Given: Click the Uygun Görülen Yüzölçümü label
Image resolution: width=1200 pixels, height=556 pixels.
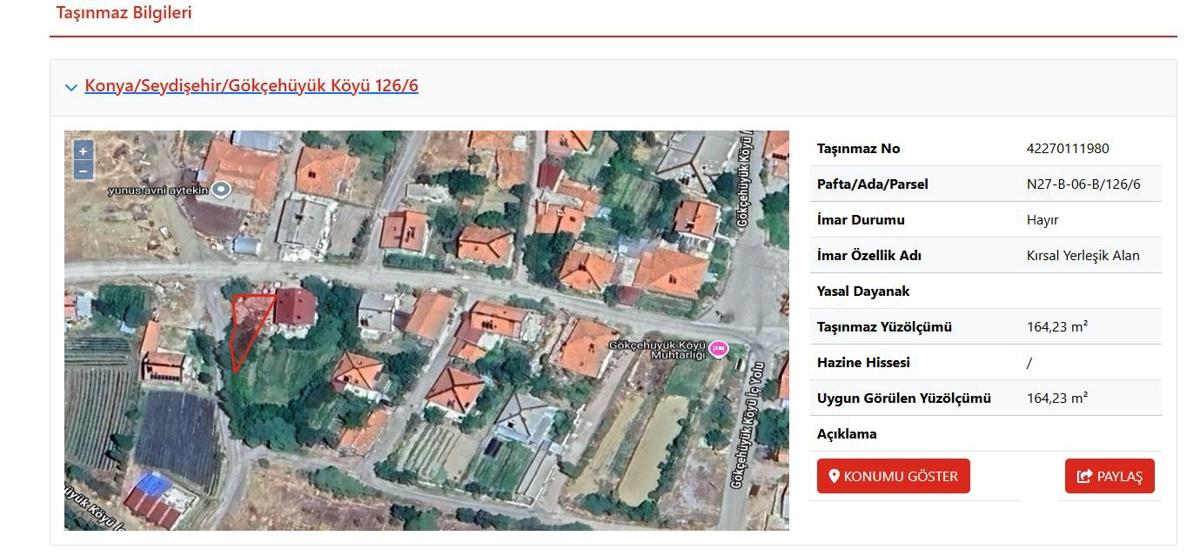Looking at the screenshot, I should [x=904, y=398].
